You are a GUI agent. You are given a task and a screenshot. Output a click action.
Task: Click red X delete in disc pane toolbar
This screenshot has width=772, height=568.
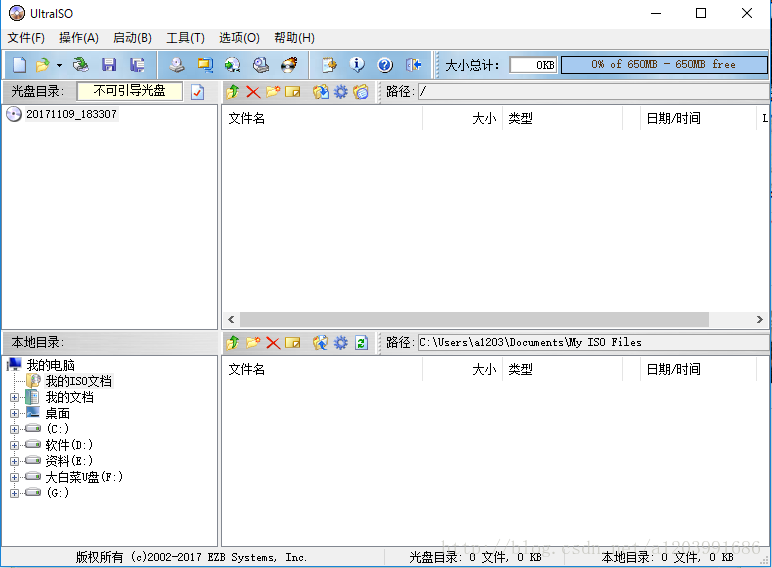[x=253, y=92]
